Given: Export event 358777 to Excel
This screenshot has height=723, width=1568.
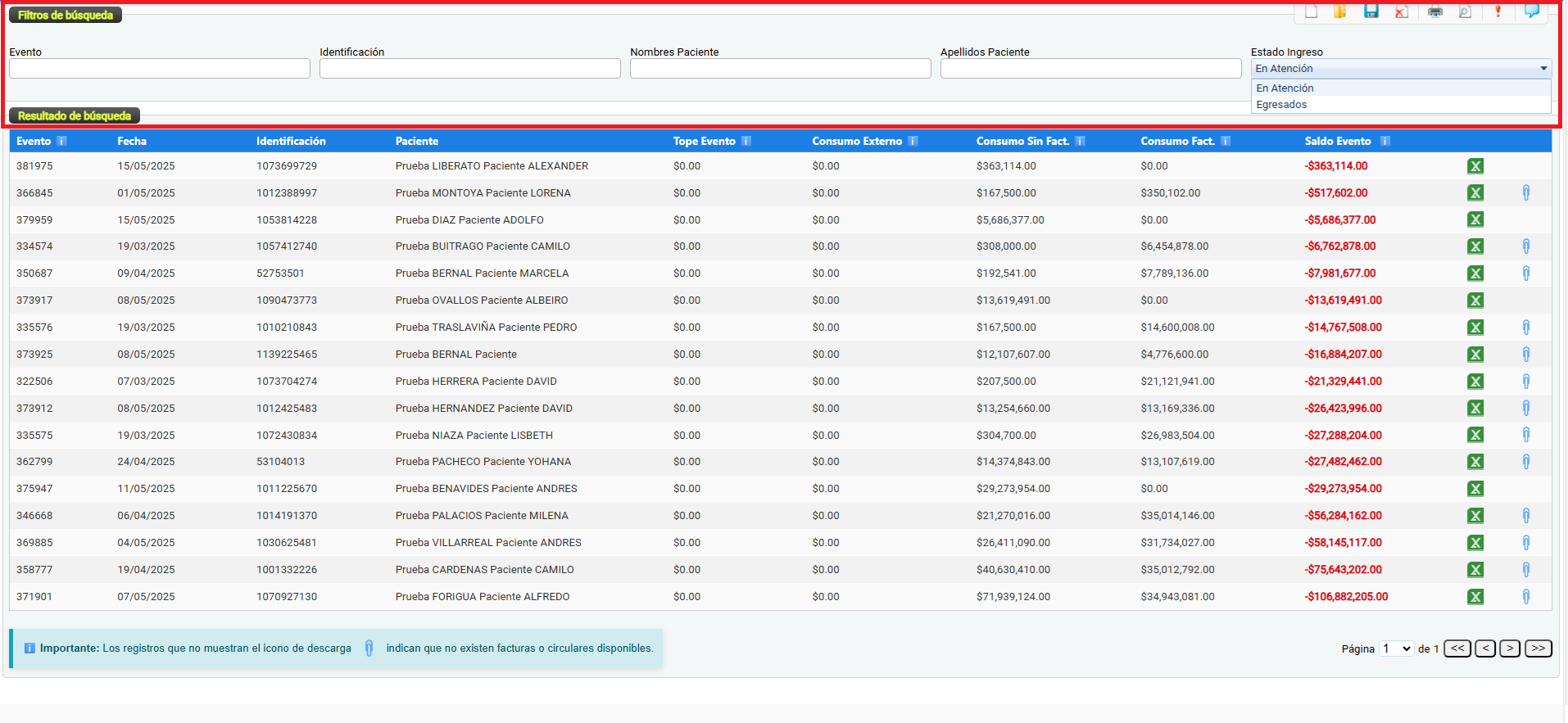Looking at the screenshot, I should click(x=1475, y=570).
